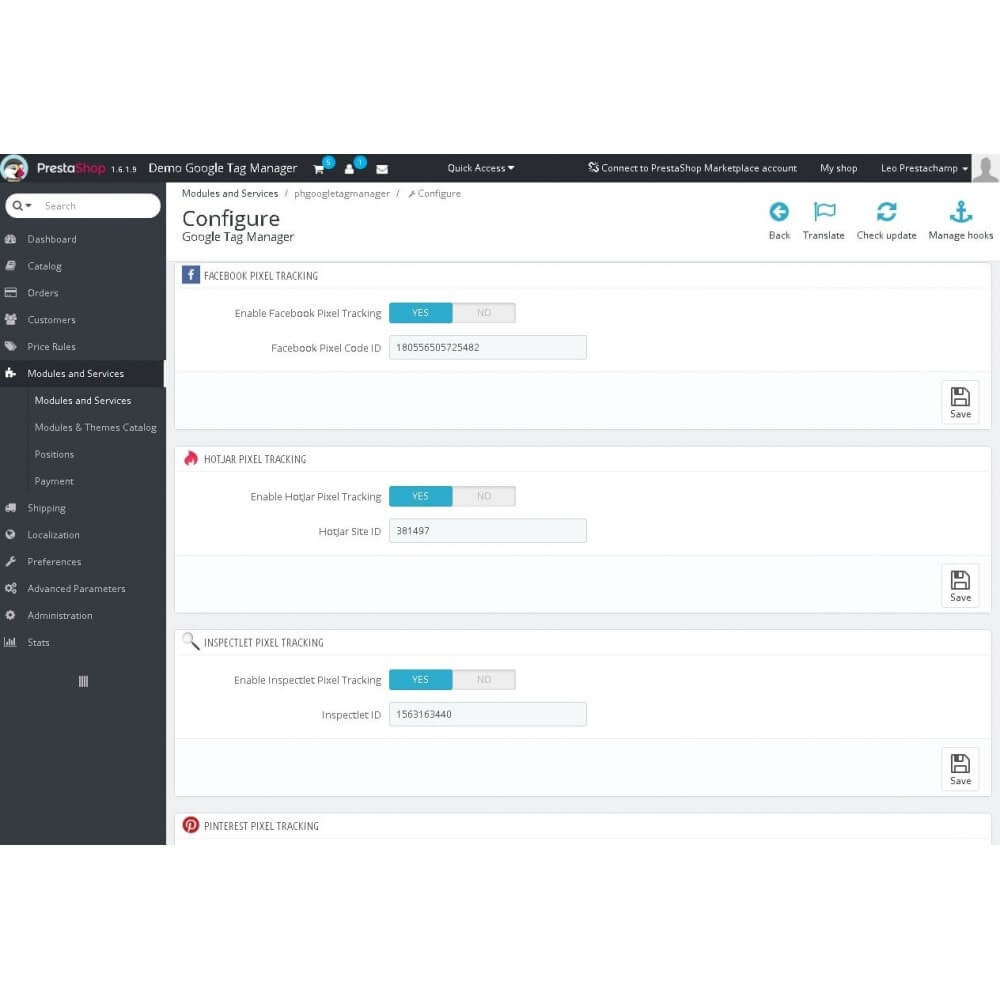
Task: Set Facebook Pixel Tracking to NO
Action: point(484,312)
